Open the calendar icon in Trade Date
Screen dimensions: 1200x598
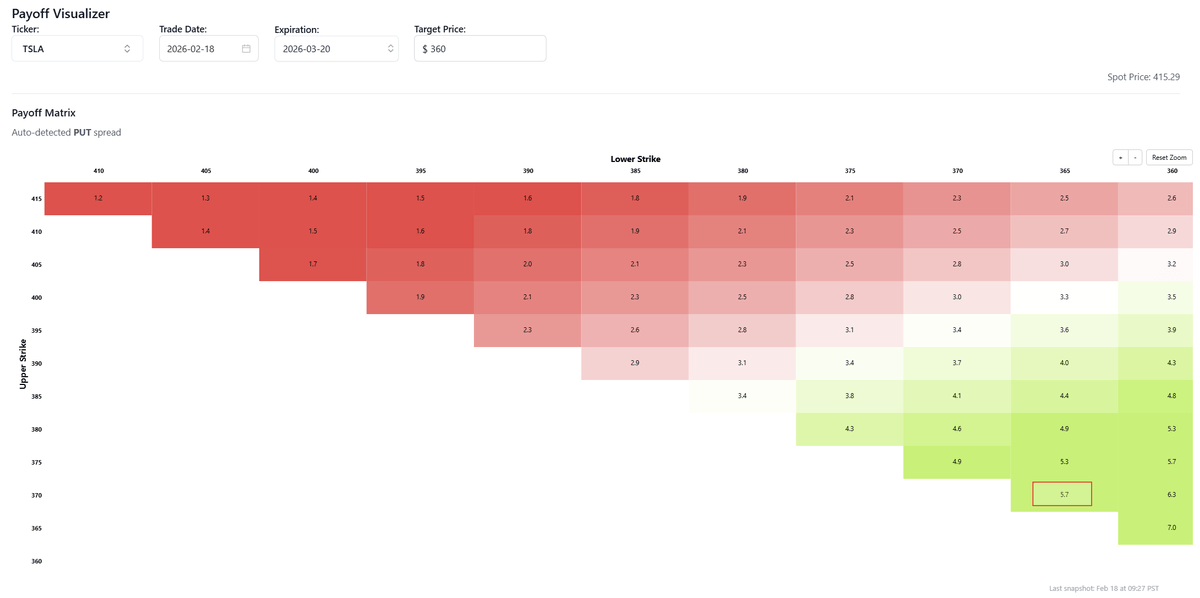pos(246,48)
